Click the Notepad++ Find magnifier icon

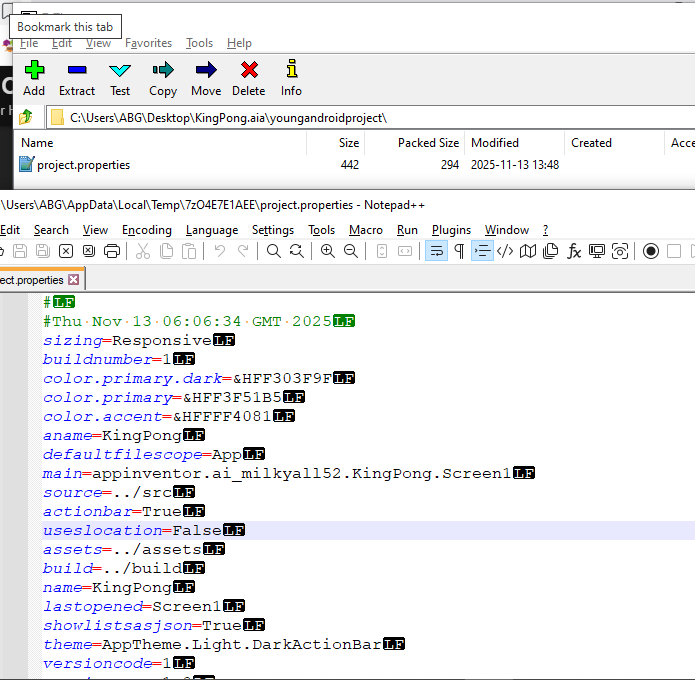click(273, 251)
